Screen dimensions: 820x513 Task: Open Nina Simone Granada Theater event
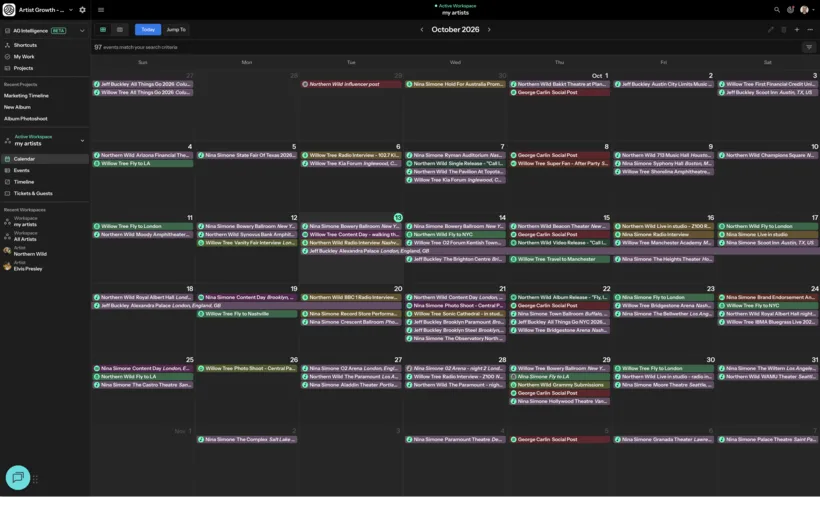tap(664, 440)
